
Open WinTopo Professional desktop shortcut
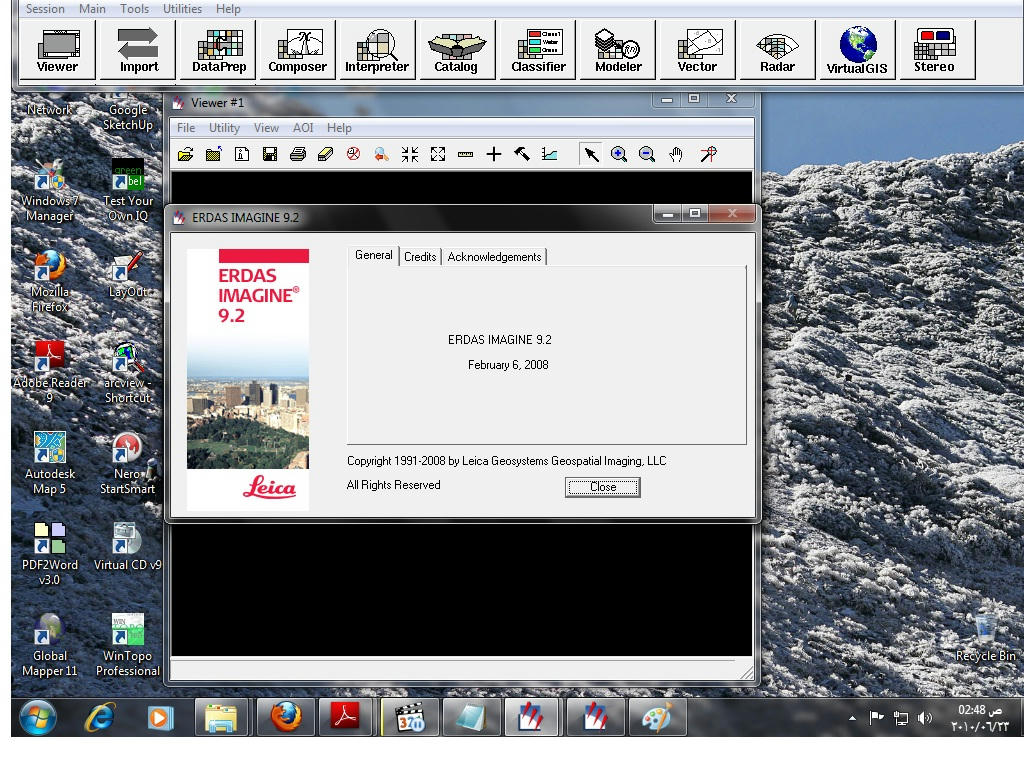tap(127, 645)
